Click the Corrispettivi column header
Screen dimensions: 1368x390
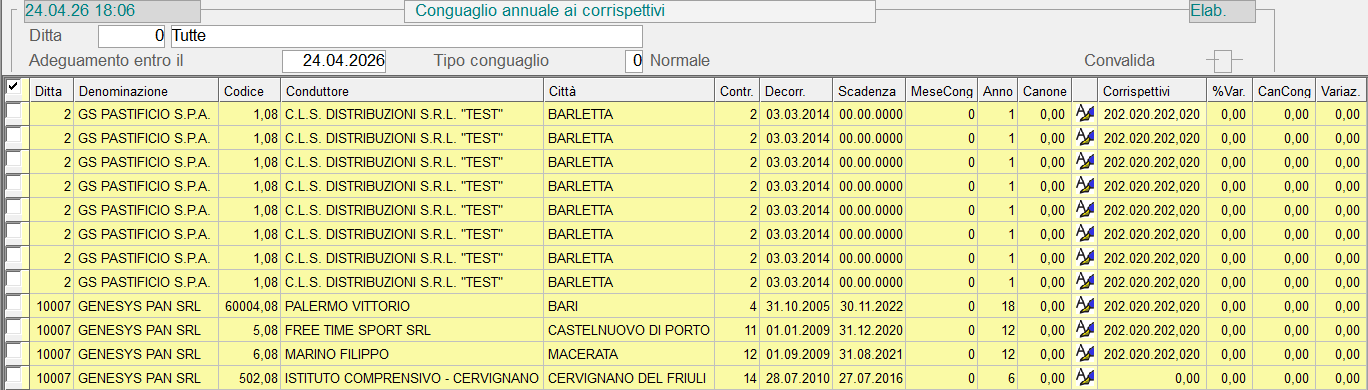click(x=1152, y=90)
